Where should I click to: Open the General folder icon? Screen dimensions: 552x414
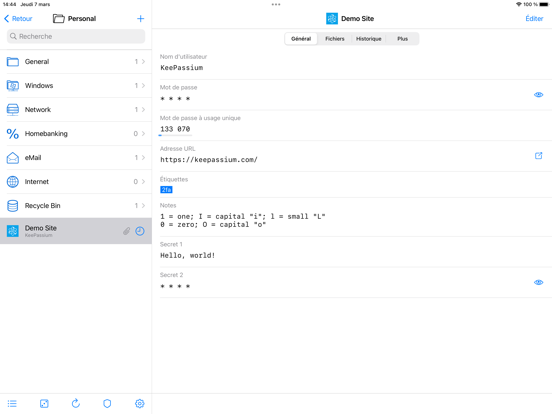click(13, 62)
